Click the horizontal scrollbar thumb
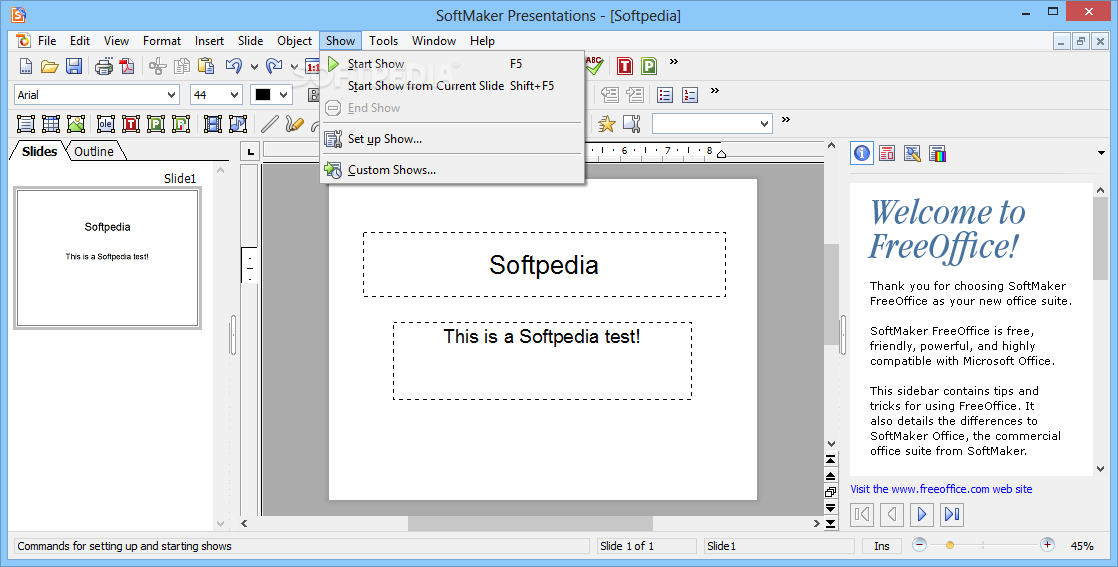 (x=530, y=523)
